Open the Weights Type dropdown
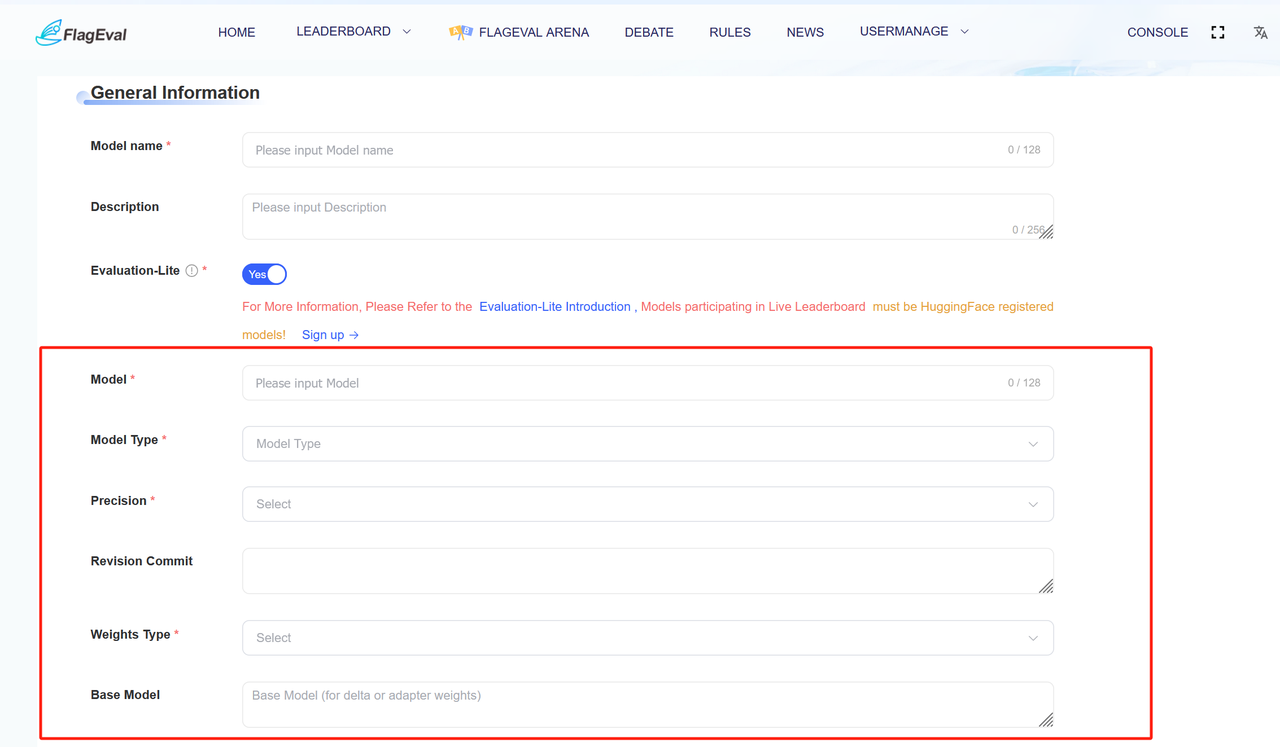 [x=647, y=638]
